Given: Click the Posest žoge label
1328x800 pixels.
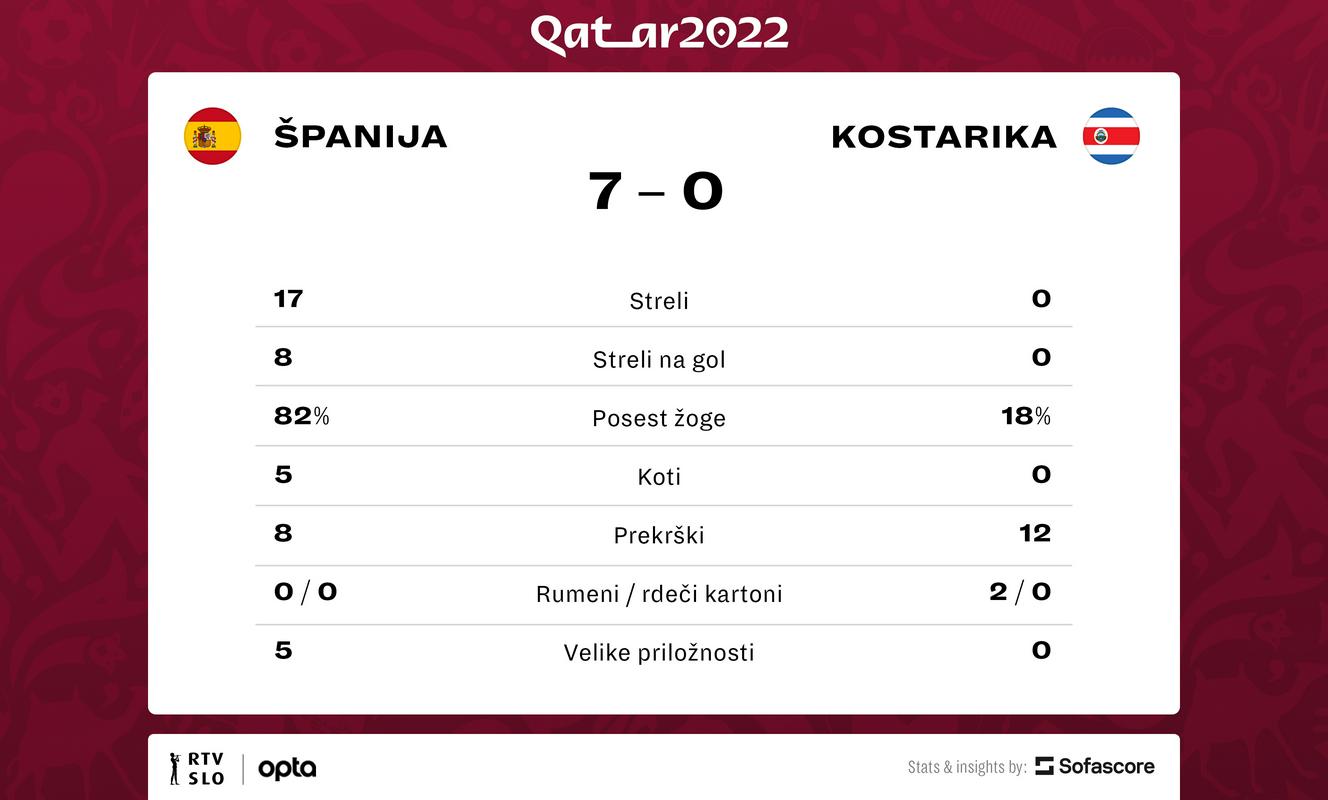Looking at the screenshot, I should point(659,419).
